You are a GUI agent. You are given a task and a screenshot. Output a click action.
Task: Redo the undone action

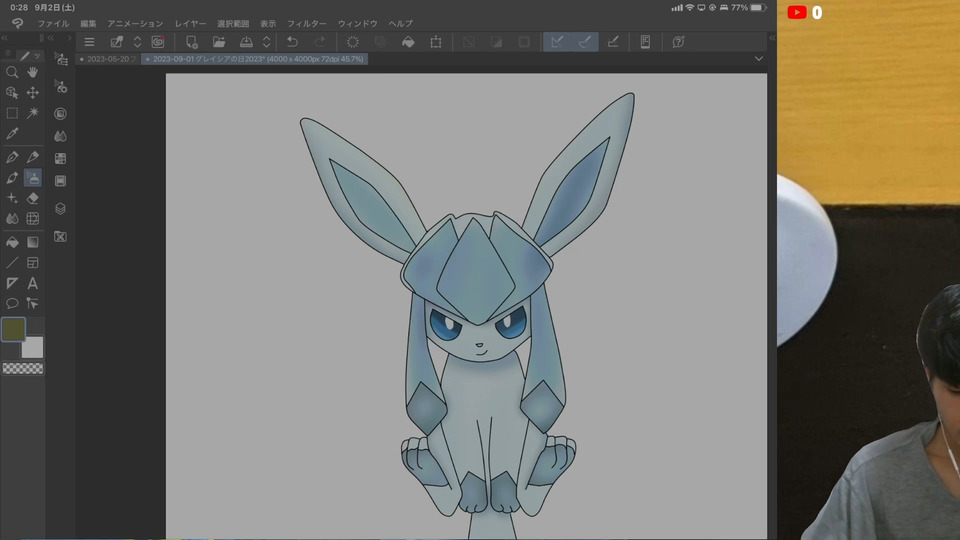pos(320,42)
